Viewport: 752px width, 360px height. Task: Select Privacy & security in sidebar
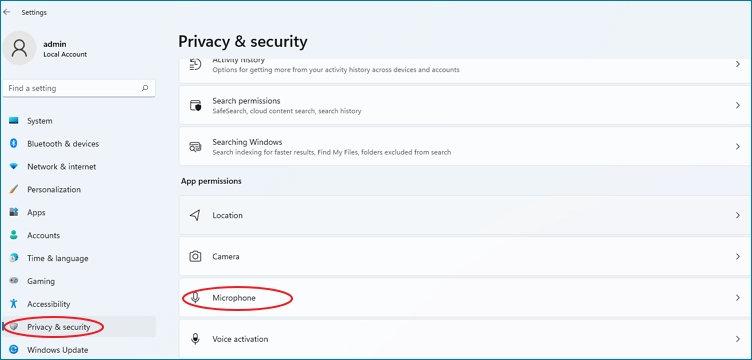coord(79,327)
